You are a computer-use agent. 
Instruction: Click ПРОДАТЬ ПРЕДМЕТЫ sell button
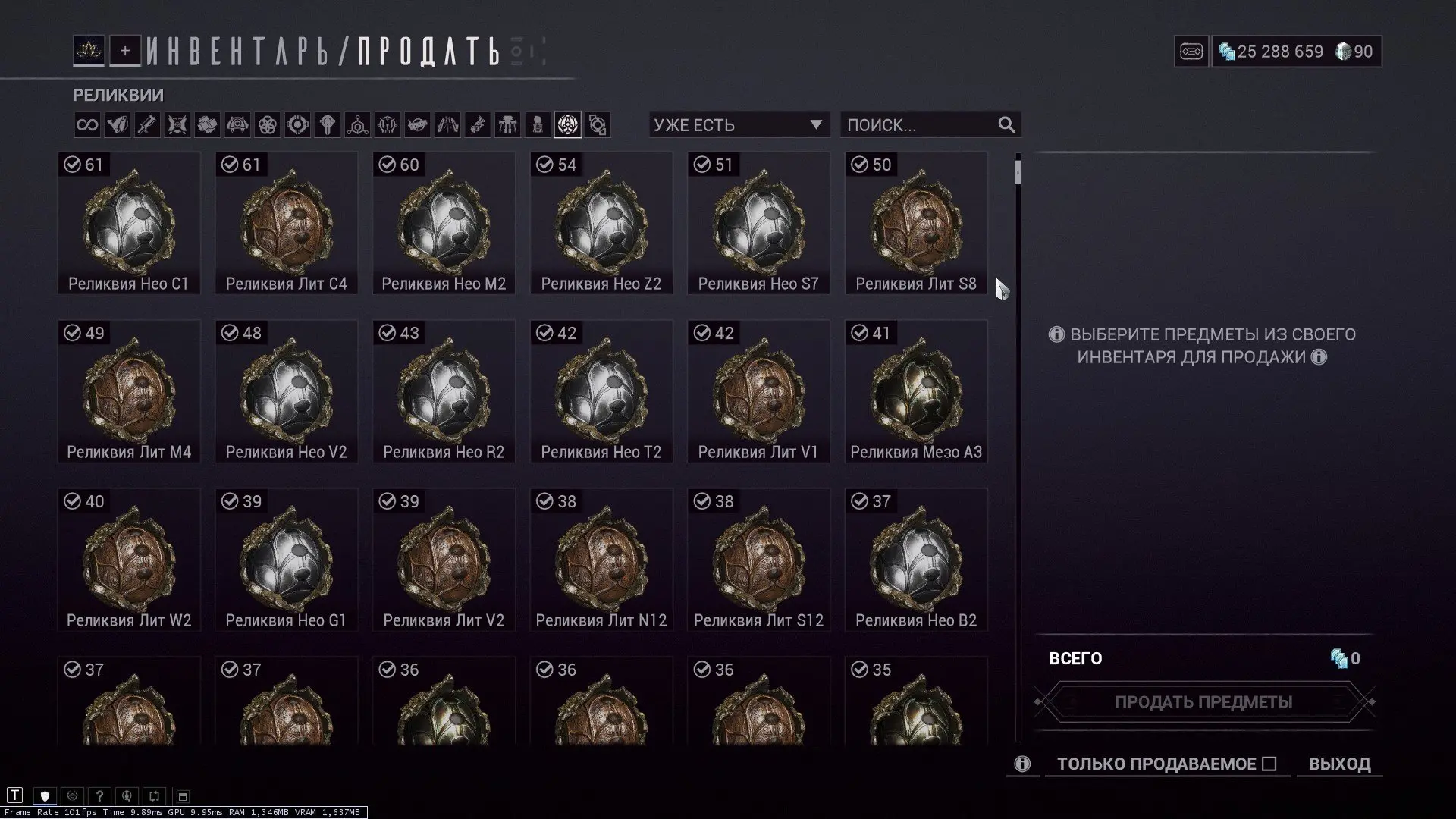click(x=1203, y=702)
